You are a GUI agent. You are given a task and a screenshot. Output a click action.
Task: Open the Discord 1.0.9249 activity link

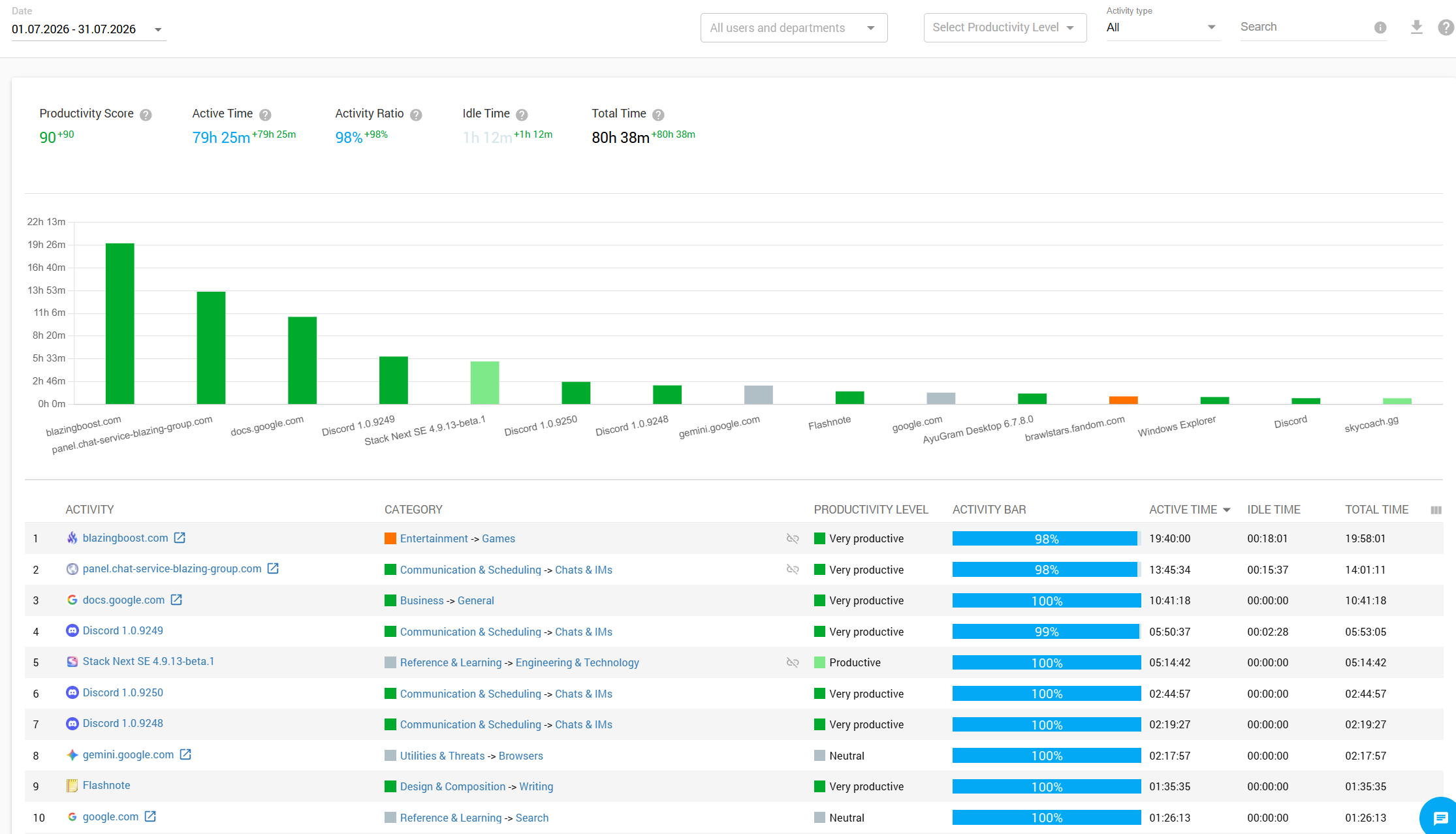pos(123,630)
